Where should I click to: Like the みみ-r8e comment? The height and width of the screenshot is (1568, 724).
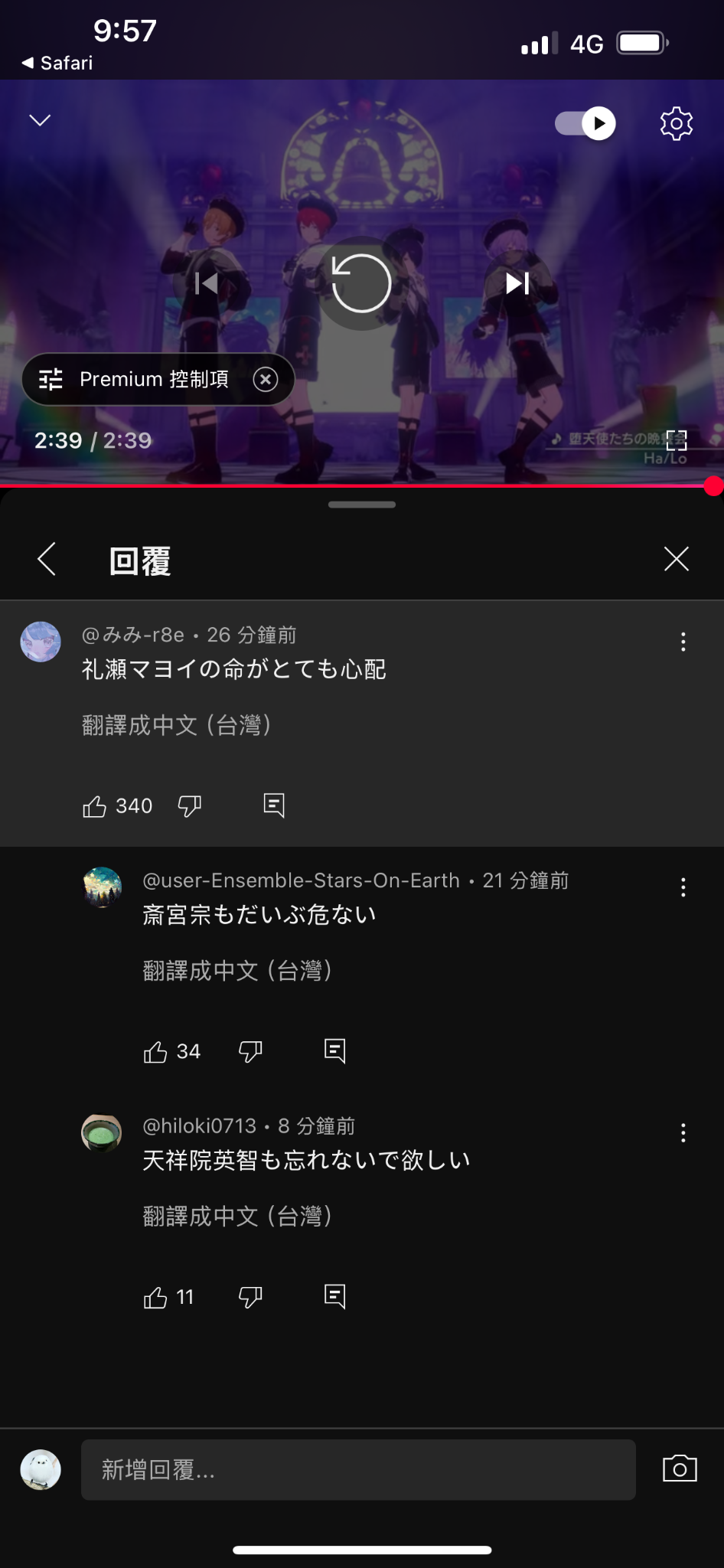point(94,806)
